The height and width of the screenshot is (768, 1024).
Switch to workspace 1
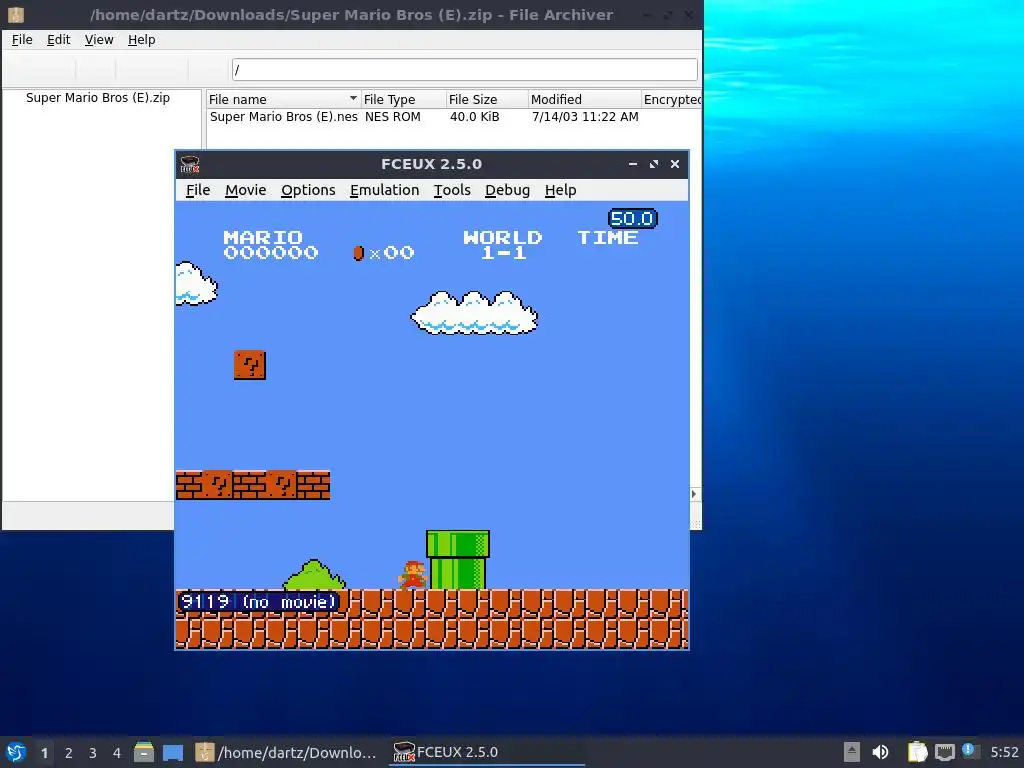click(44, 753)
